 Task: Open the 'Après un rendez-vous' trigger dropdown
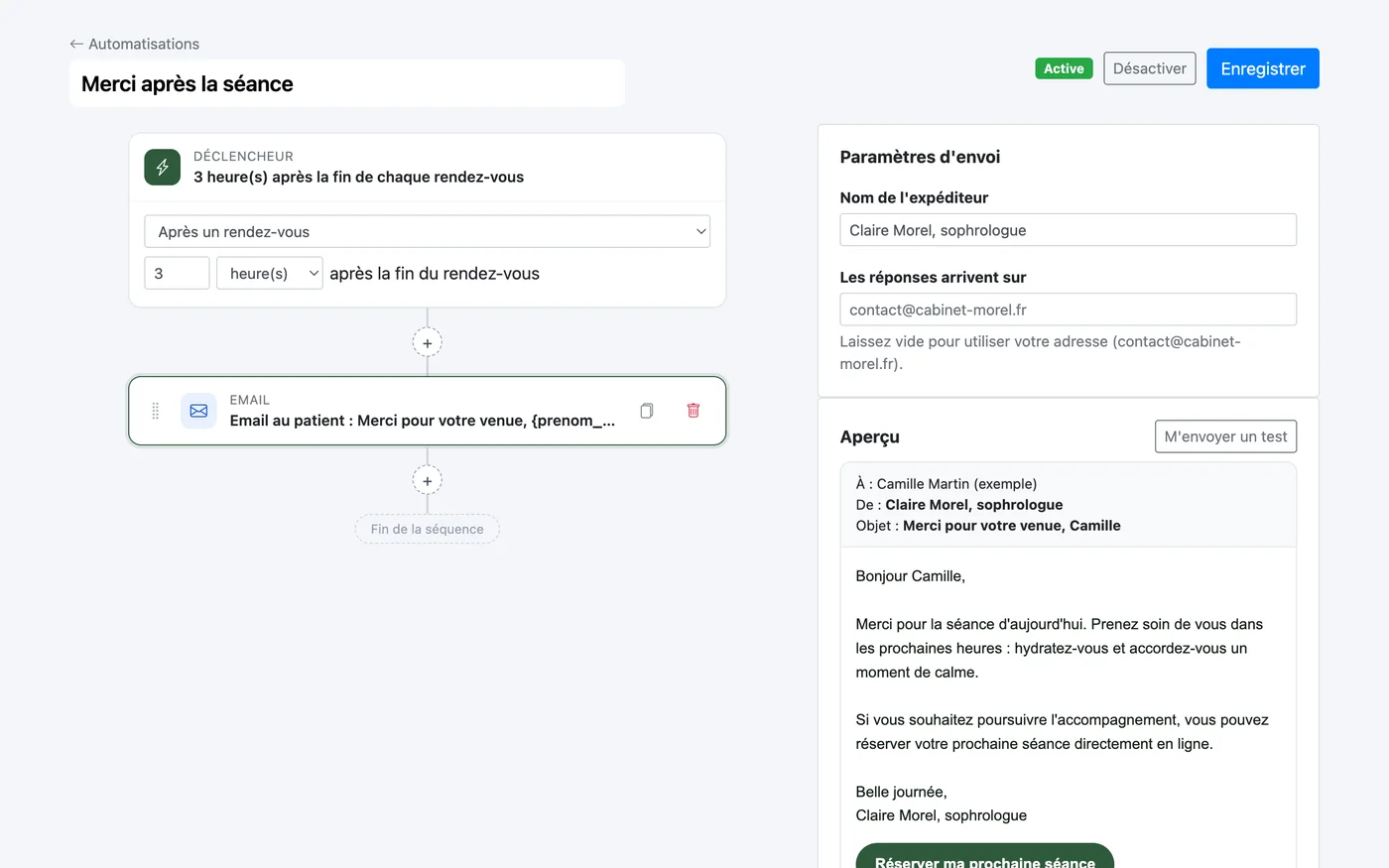click(428, 231)
